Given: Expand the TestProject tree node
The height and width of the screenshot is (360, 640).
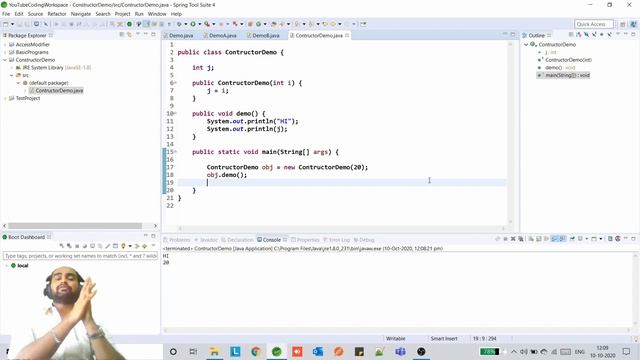Looking at the screenshot, I should click(5, 98).
